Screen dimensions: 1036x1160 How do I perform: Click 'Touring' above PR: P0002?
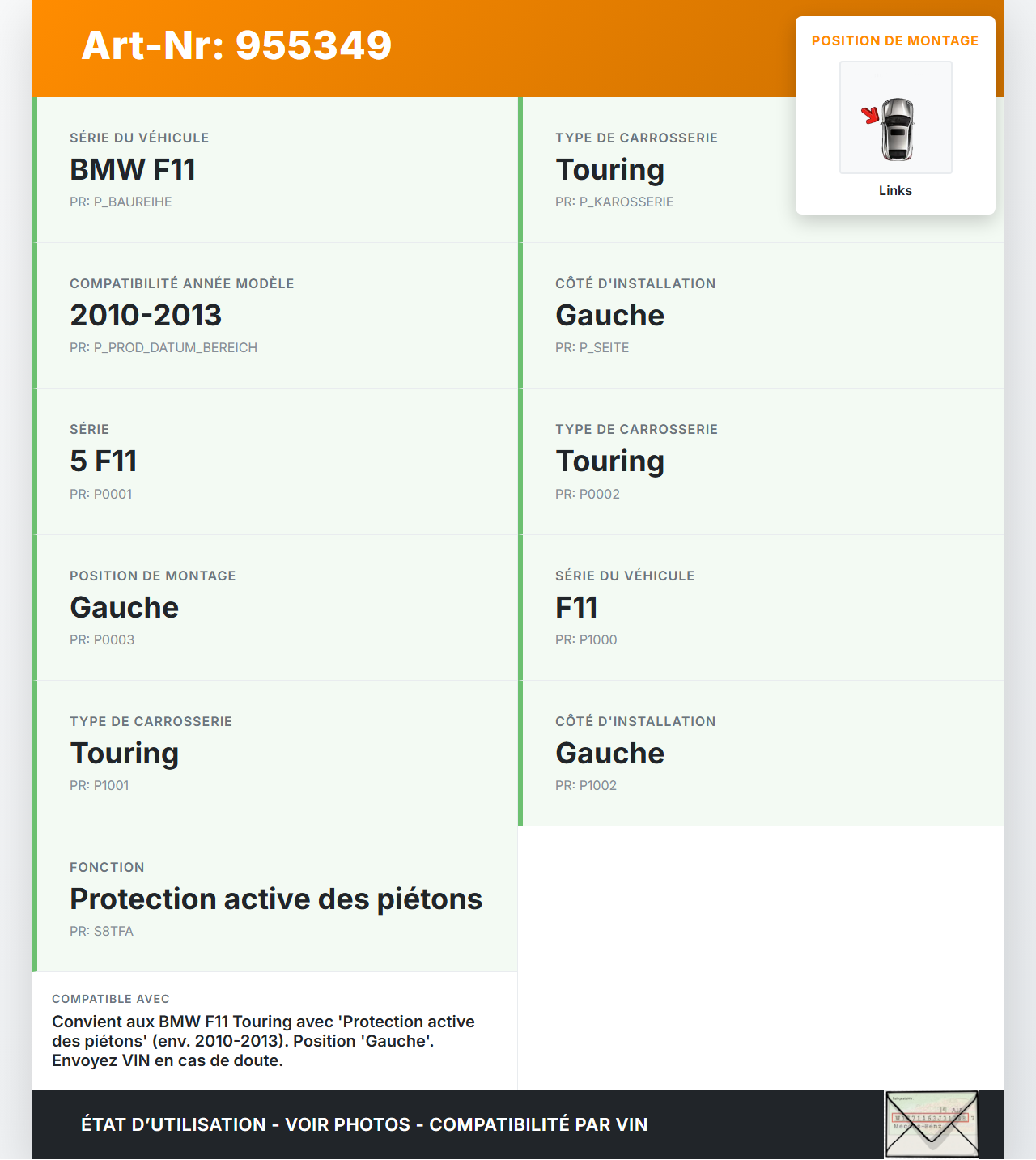(609, 461)
